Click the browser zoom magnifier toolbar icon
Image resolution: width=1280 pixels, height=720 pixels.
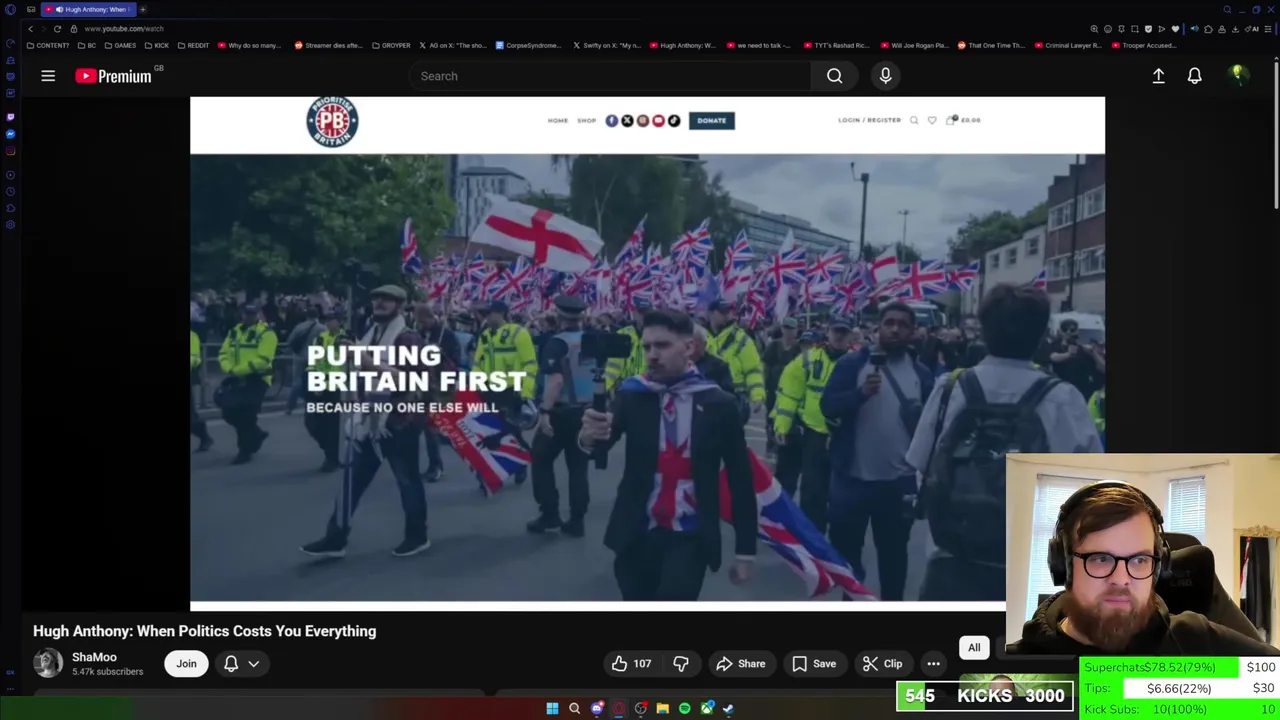click(x=1094, y=29)
